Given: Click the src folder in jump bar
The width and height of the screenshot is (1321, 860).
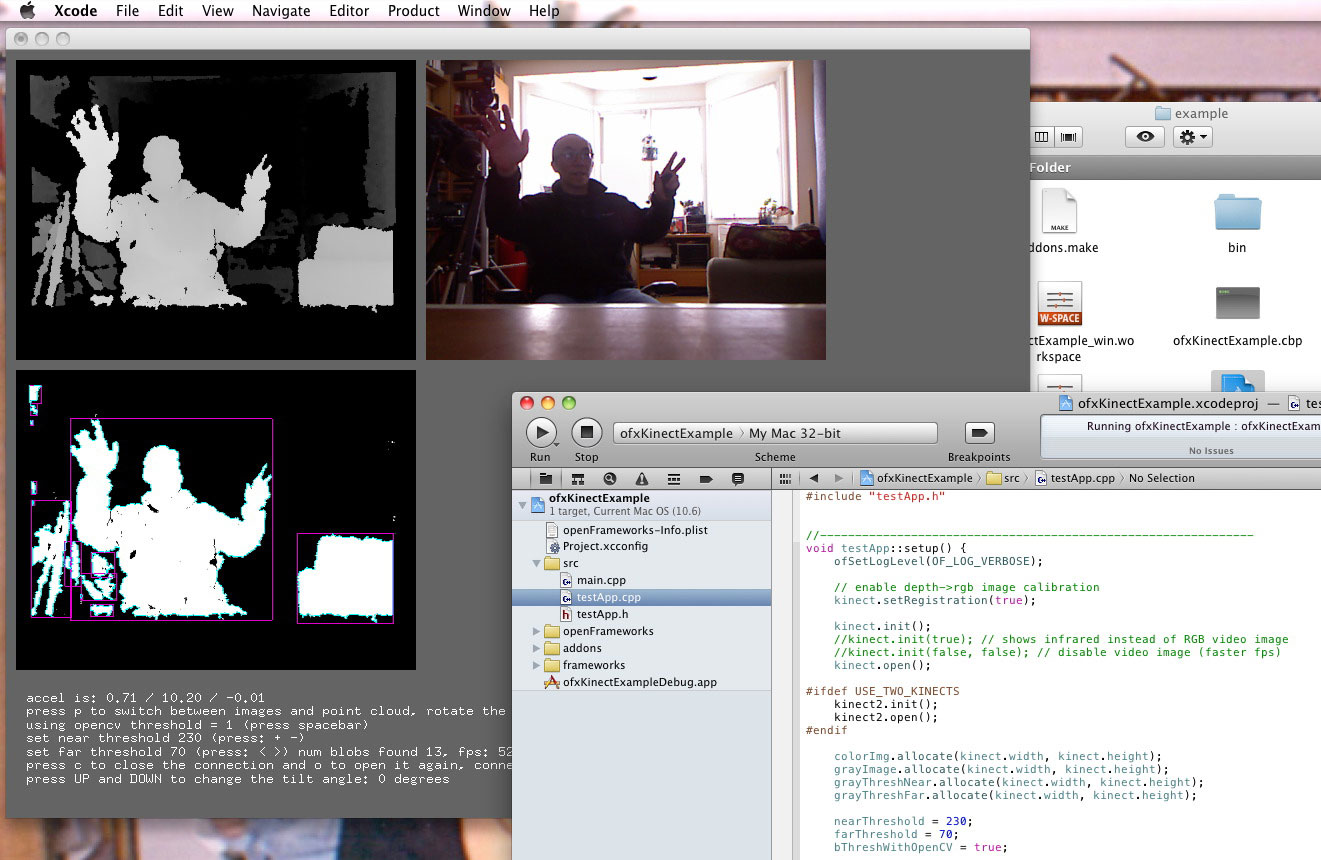Looking at the screenshot, I should pyautogui.click(x=1003, y=479).
